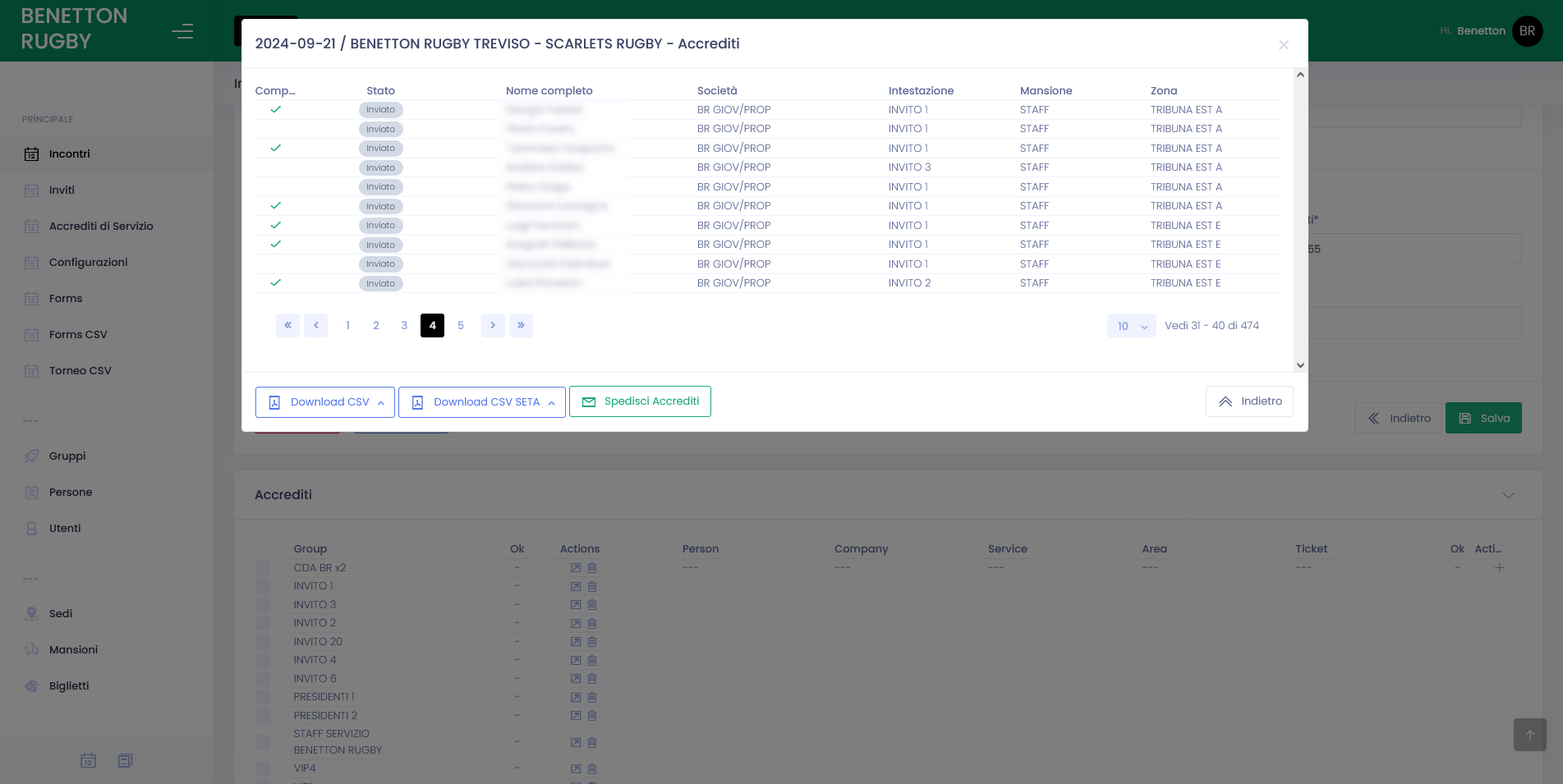
Task: Open the Download CSV SETA dropdown button
Action: (x=482, y=402)
